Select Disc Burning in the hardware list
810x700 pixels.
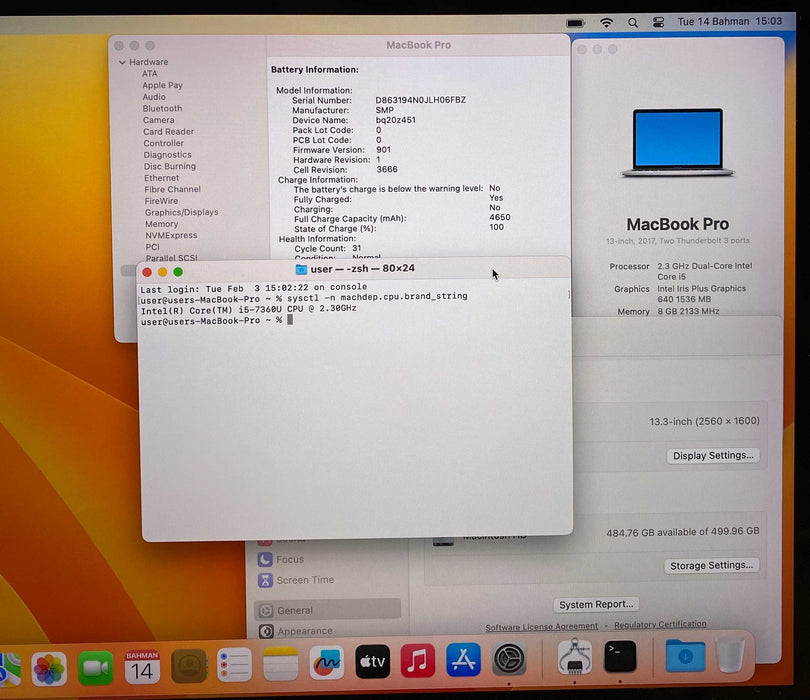169,166
